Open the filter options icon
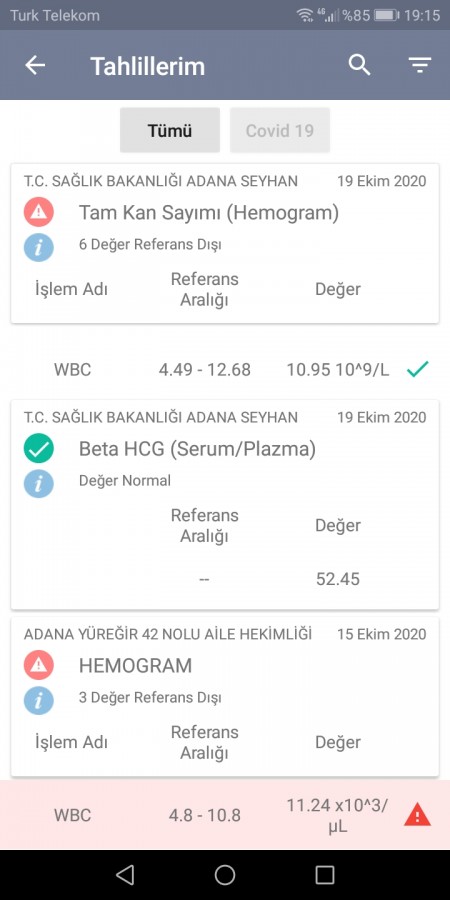Viewport: 450px width, 900px height. point(420,65)
